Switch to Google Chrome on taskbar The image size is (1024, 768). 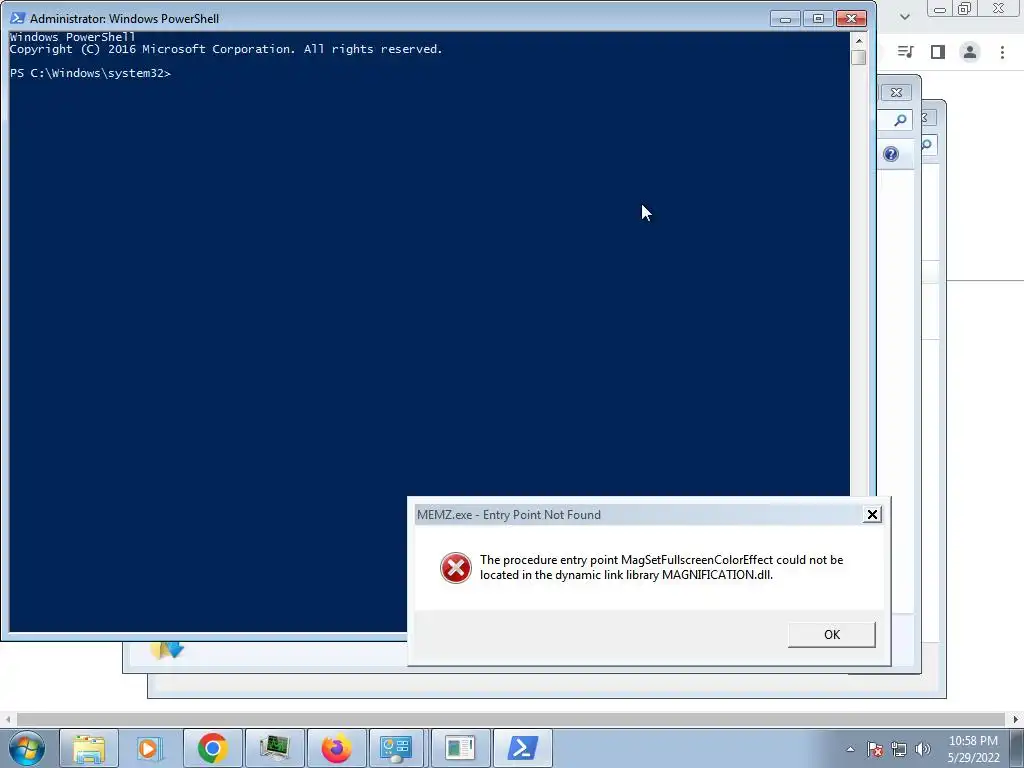(x=212, y=748)
